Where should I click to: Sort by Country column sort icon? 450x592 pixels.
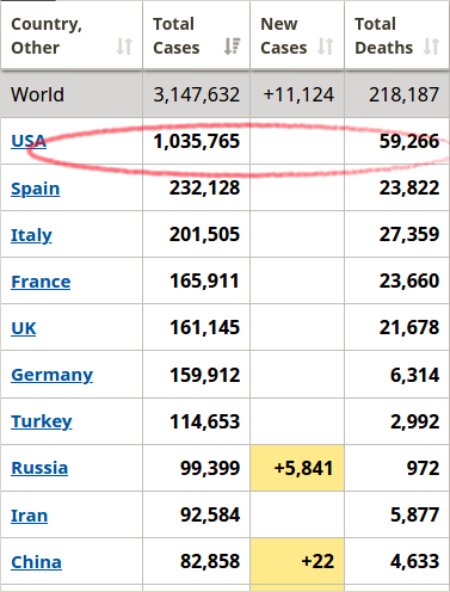[124, 46]
